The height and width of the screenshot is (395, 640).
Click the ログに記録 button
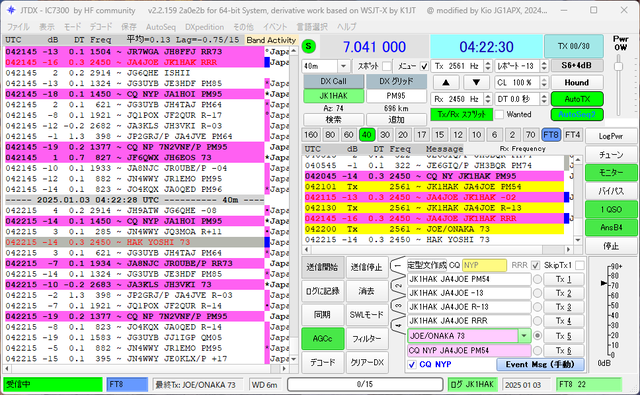(322, 291)
